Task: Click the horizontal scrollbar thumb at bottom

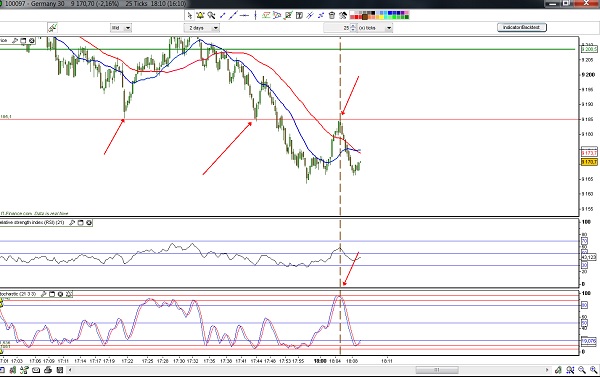Action: [x=437, y=370]
